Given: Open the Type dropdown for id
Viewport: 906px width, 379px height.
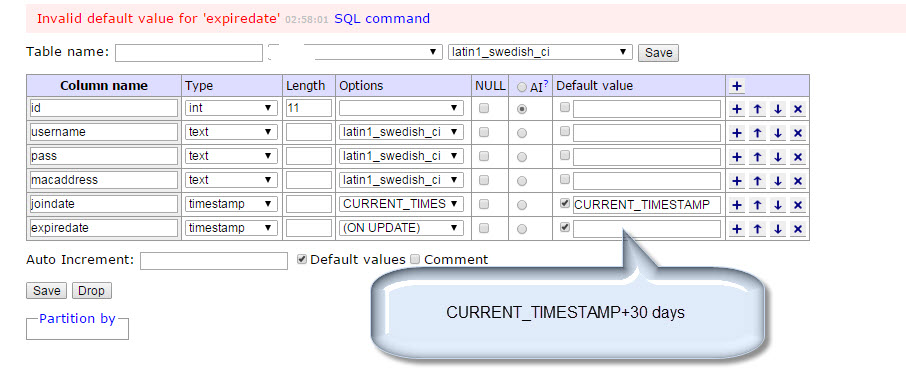Looking at the screenshot, I should (231, 108).
